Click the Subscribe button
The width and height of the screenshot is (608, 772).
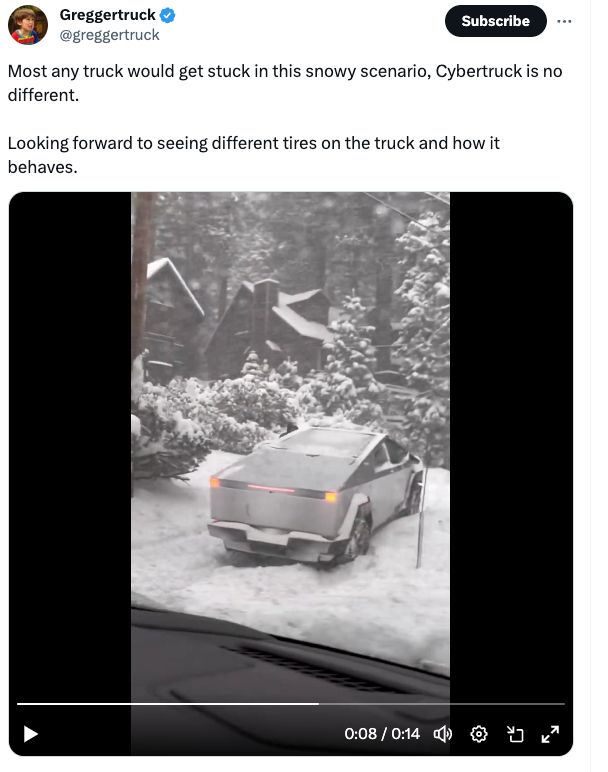coord(495,21)
